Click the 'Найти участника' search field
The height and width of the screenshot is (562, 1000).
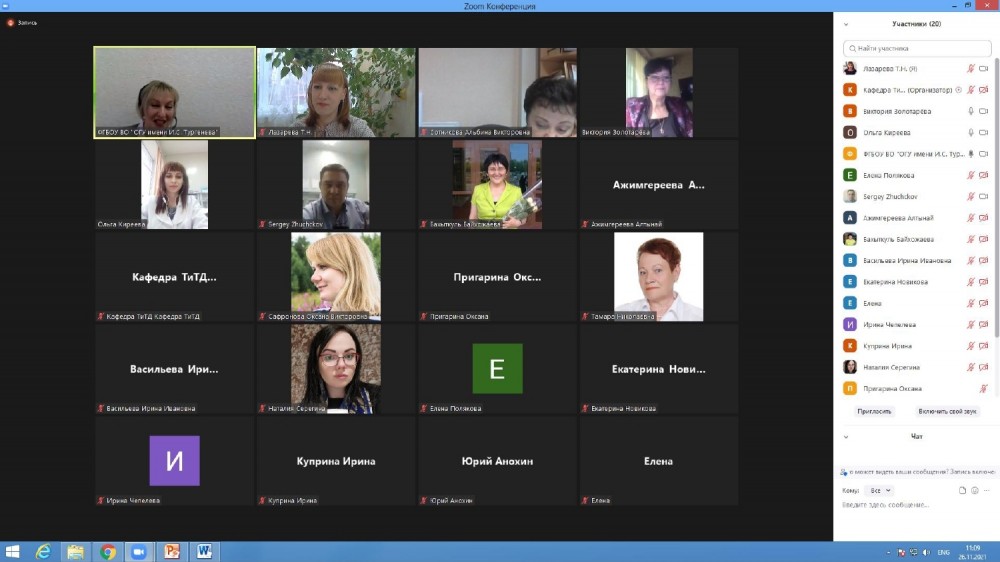pos(917,48)
